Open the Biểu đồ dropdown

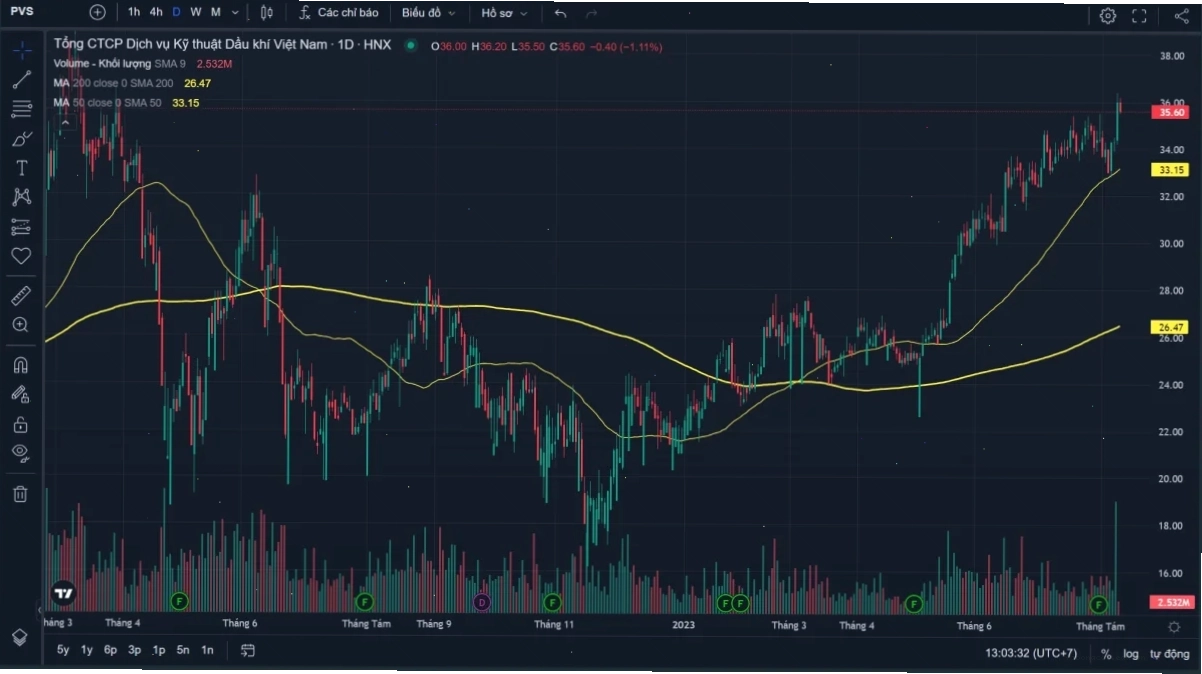(429, 13)
